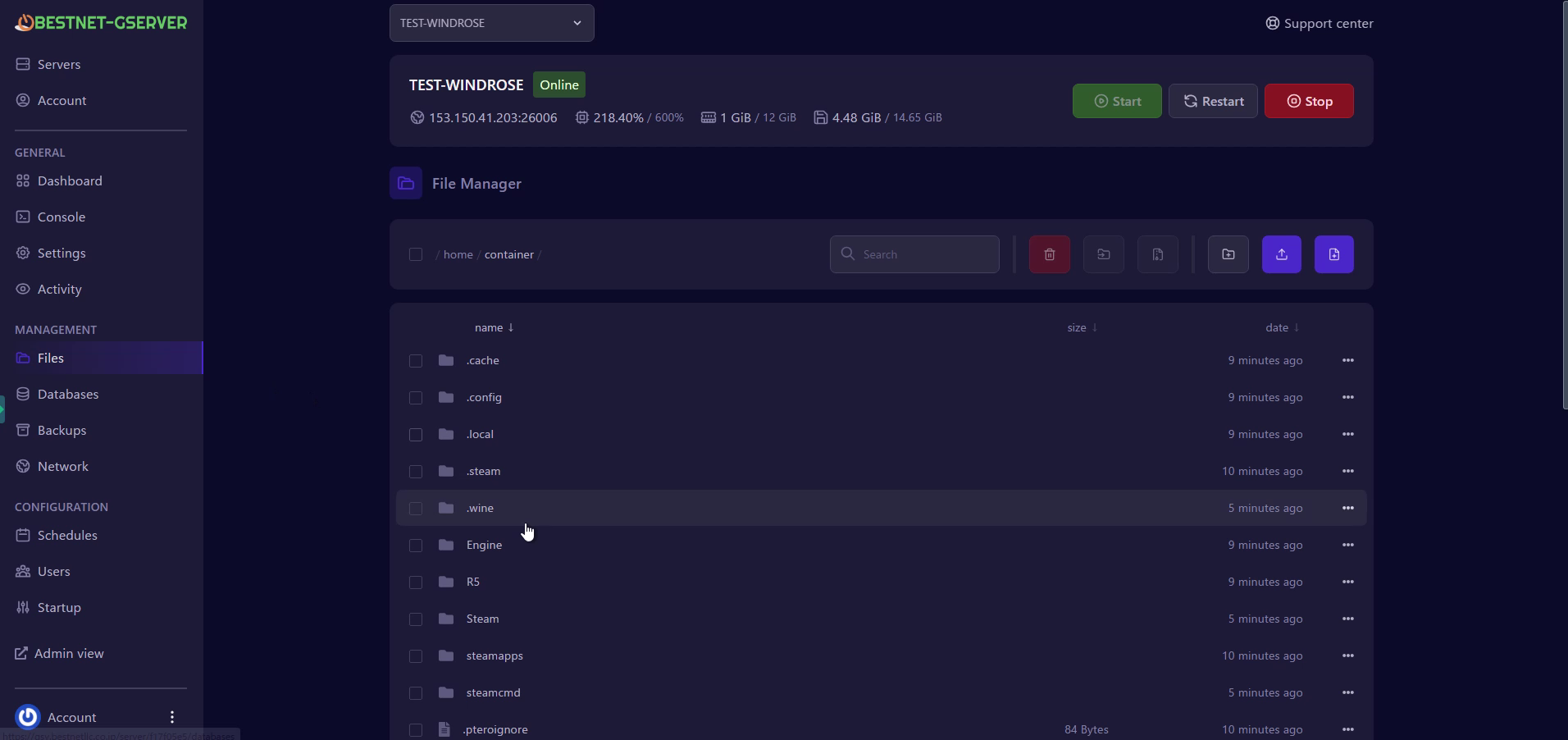Open Backups in the sidebar
This screenshot has width=1568, height=740.
[x=62, y=430]
